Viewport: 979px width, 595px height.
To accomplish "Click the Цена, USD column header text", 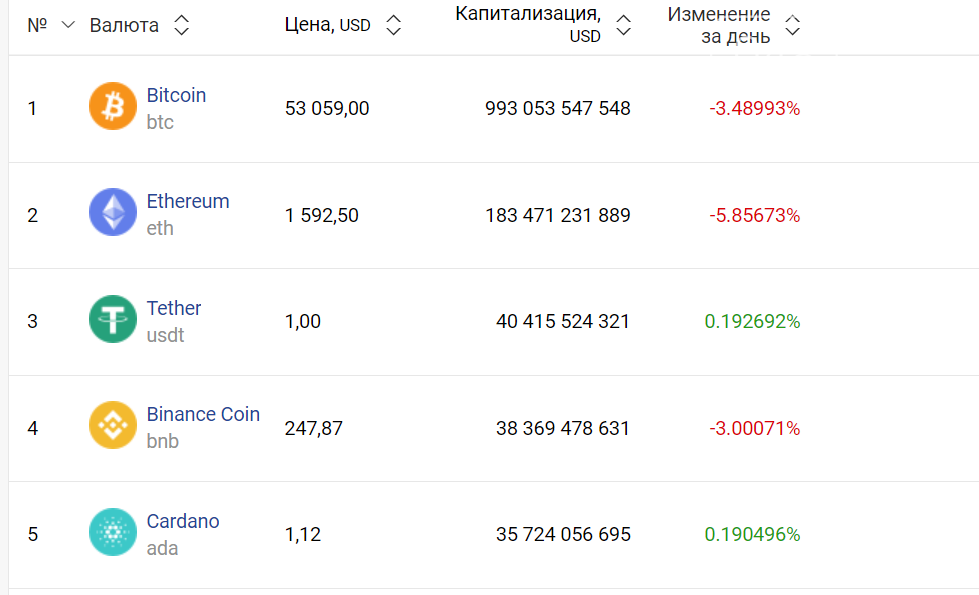I will [x=327, y=25].
